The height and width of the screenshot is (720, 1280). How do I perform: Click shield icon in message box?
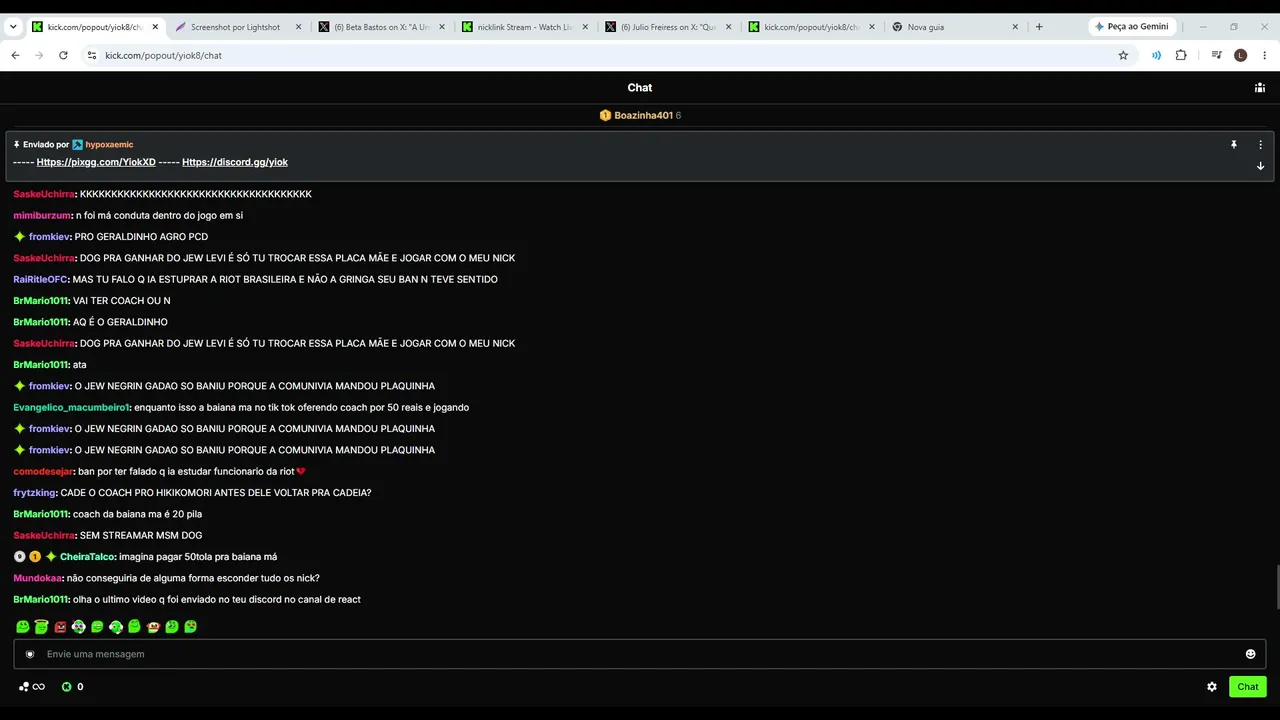(x=30, y=654)
